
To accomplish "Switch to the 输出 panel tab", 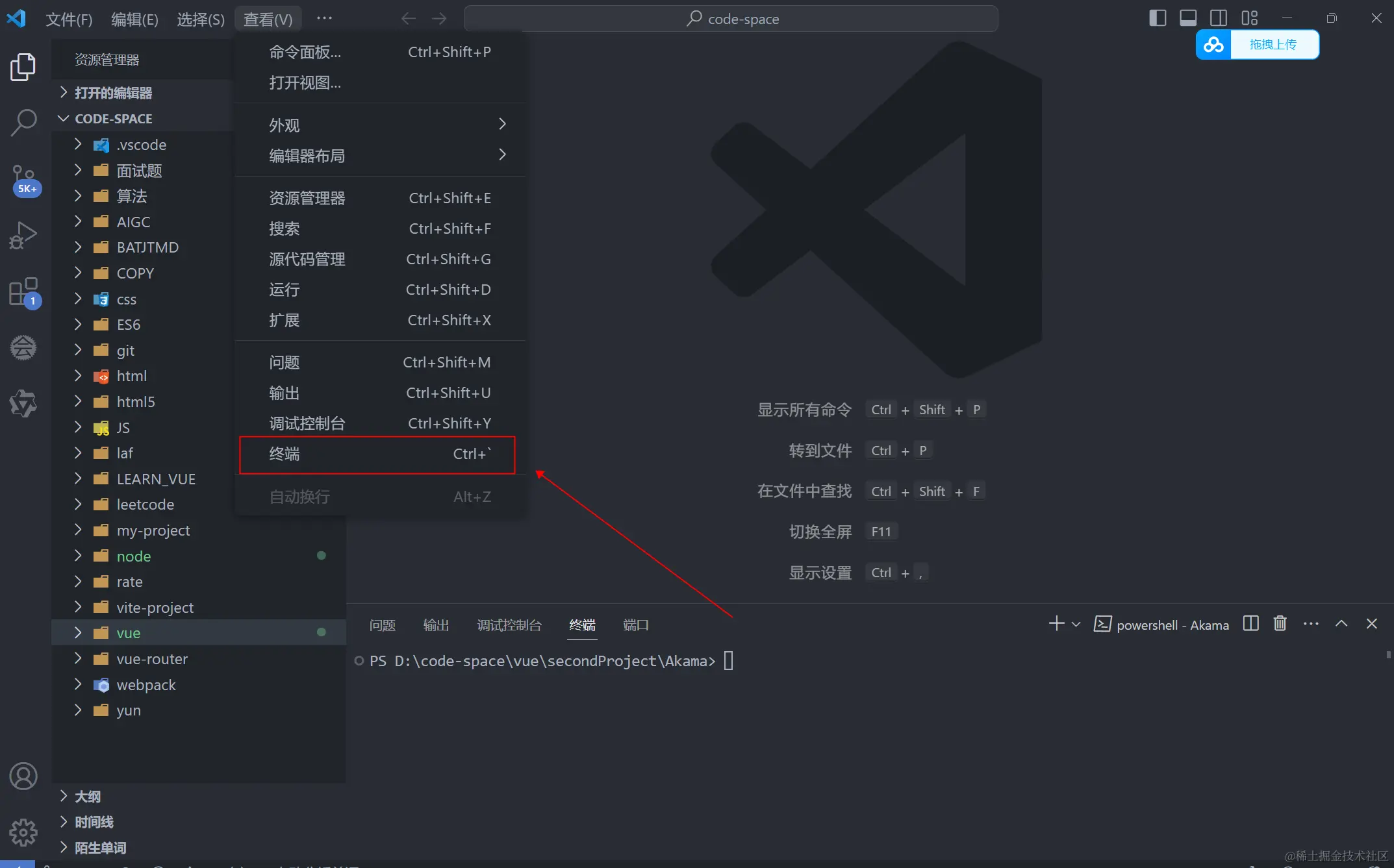I will click(x=436, y=625).
